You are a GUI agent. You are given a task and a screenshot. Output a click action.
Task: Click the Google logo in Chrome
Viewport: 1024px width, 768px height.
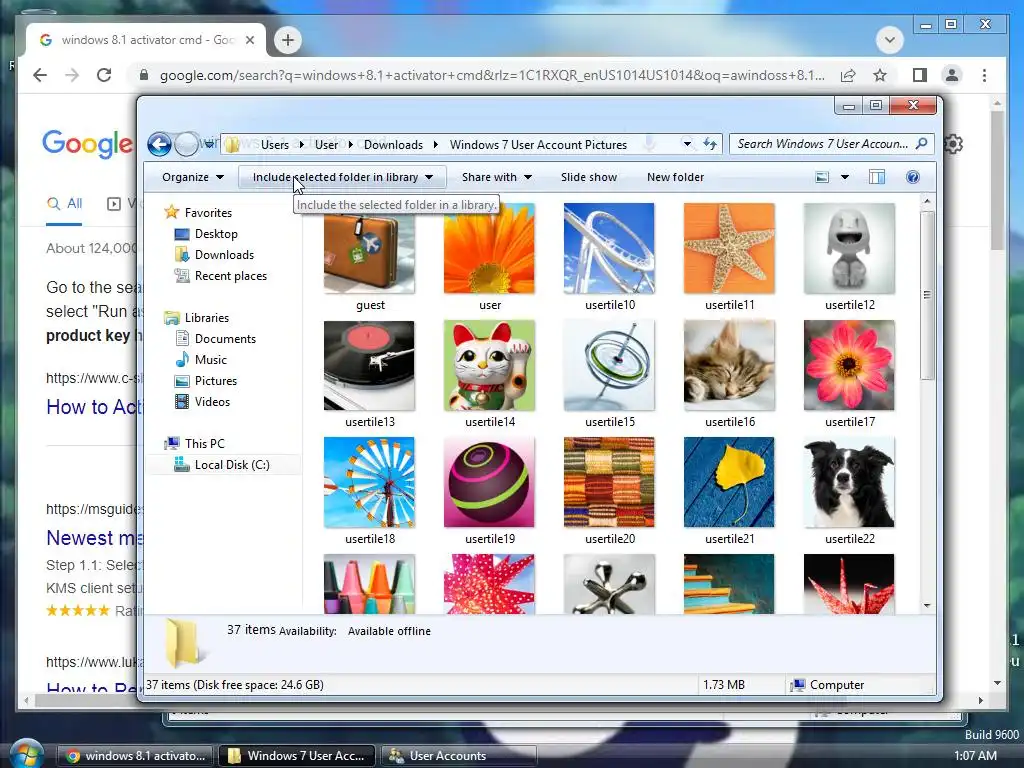pyautogui.click(x=88, y=144)
